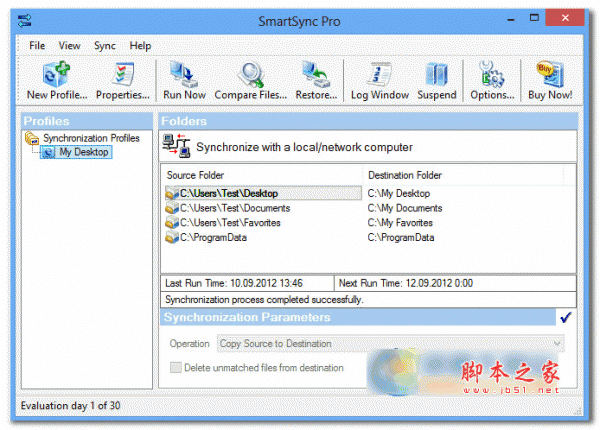Image resolution: width=600 pixels, height=430 pixels.
Task: Close the SmartSync Pro window
Action: click(565, 18)
